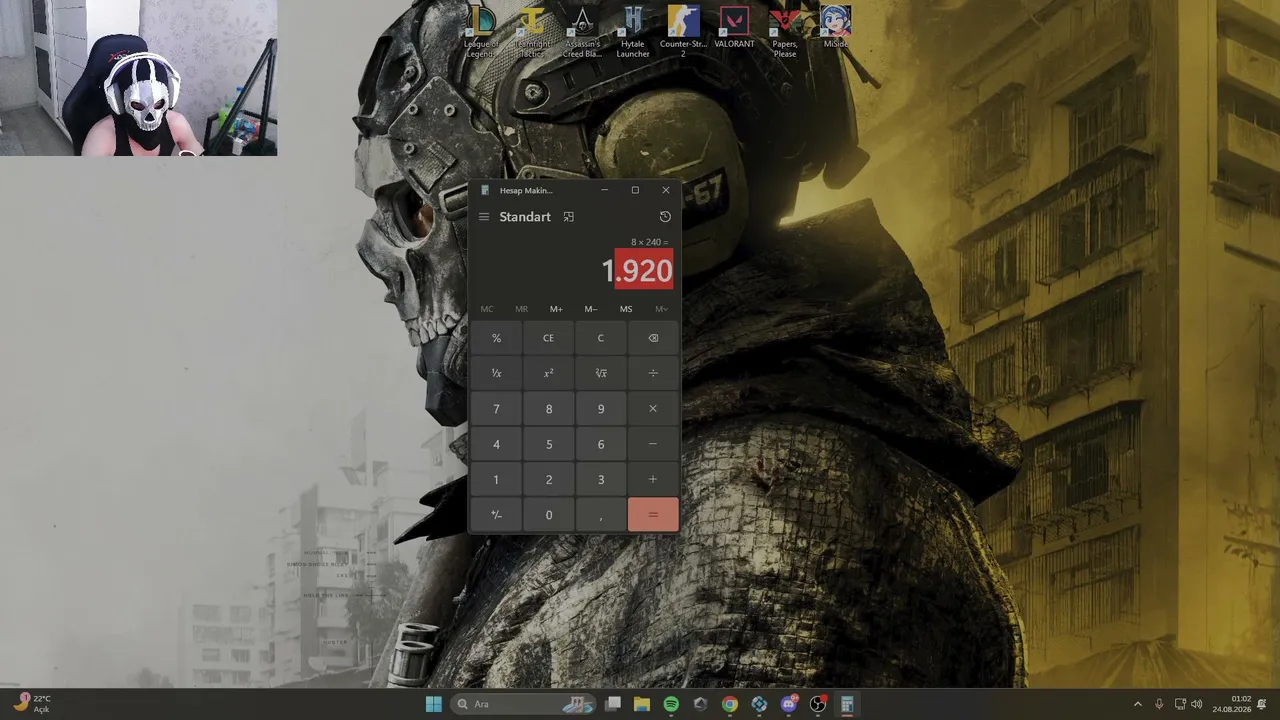
Task: Click the CE clear entry button
Action: [x=549, y=338]
